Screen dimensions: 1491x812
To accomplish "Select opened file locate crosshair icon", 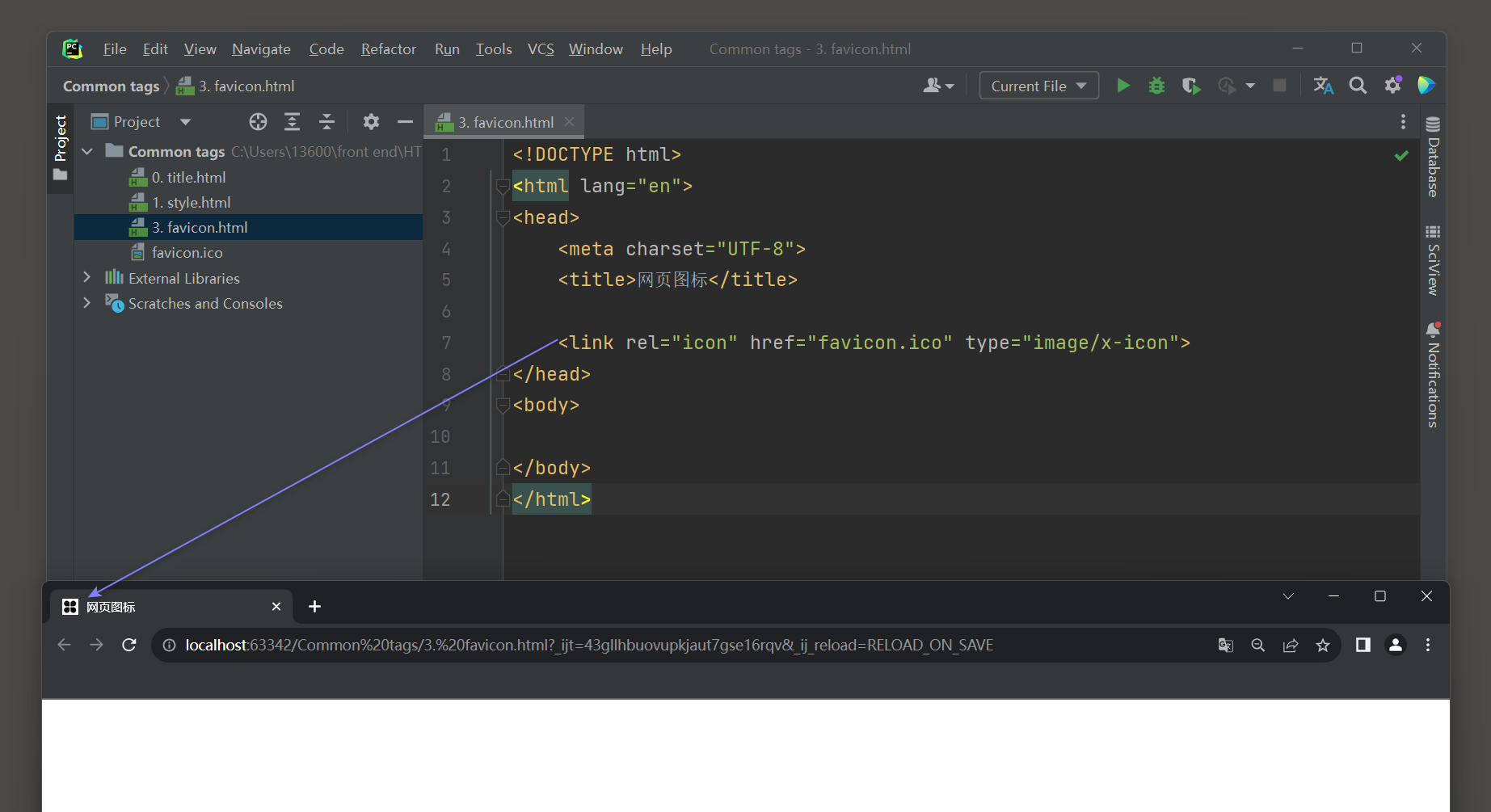I will point(258,122).
